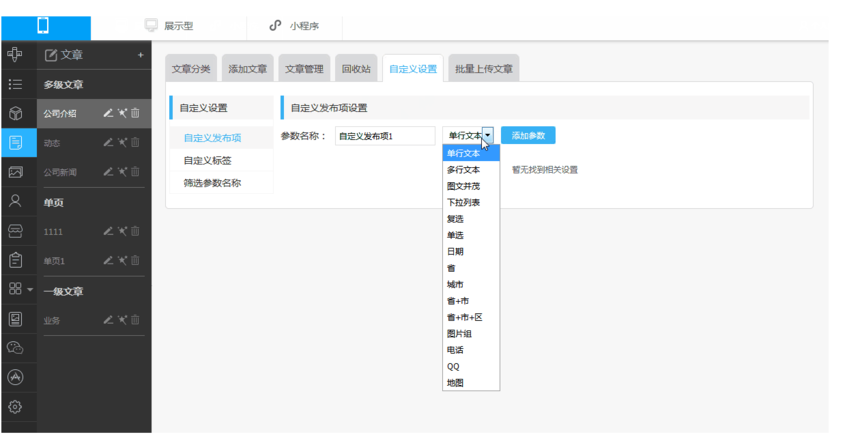
Task: Click the plus icon next to 文章
Action: coord(140,55)
